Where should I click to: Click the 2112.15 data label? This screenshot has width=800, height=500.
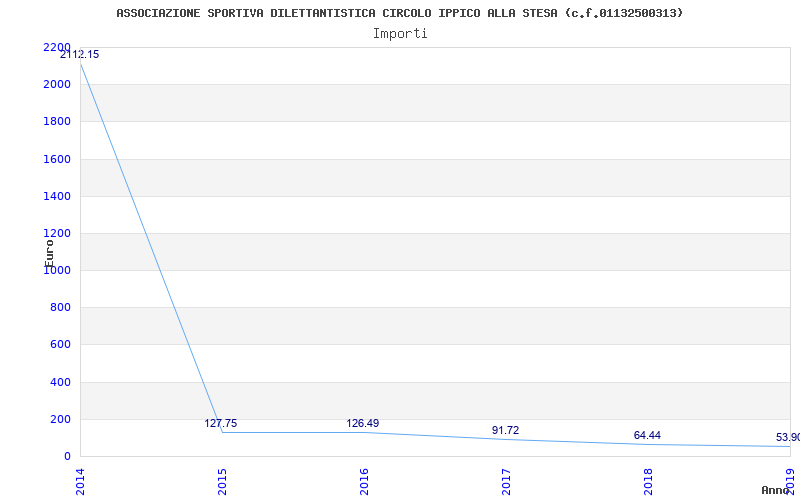80,55
